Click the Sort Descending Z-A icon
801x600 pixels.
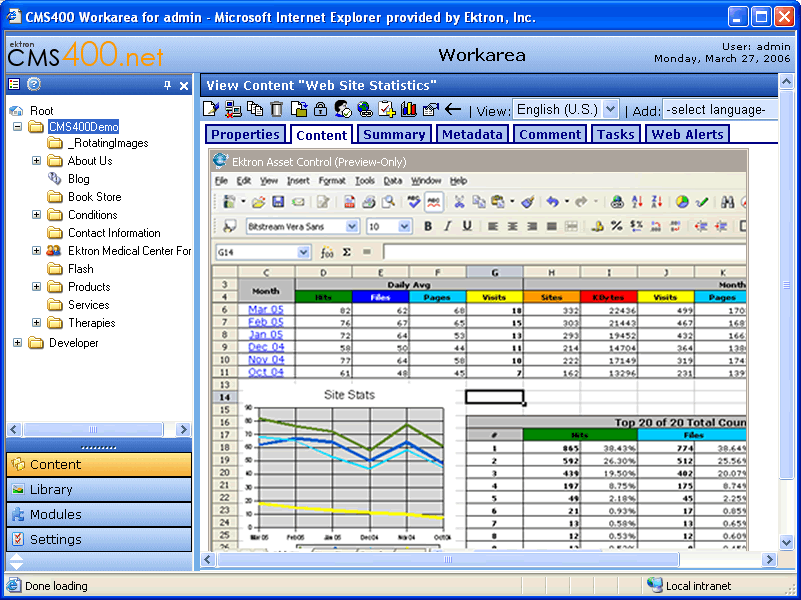coord(656,202)
